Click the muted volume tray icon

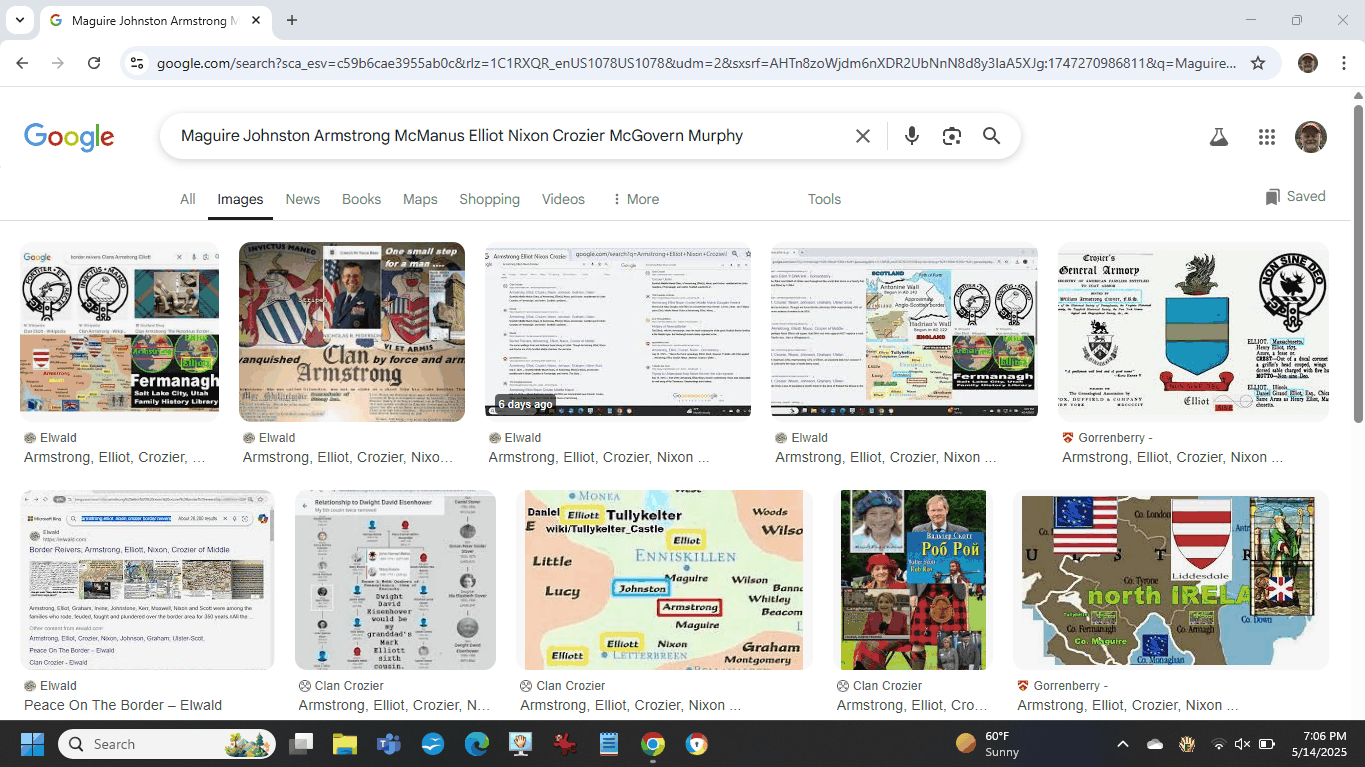[x=1242, y=744]
